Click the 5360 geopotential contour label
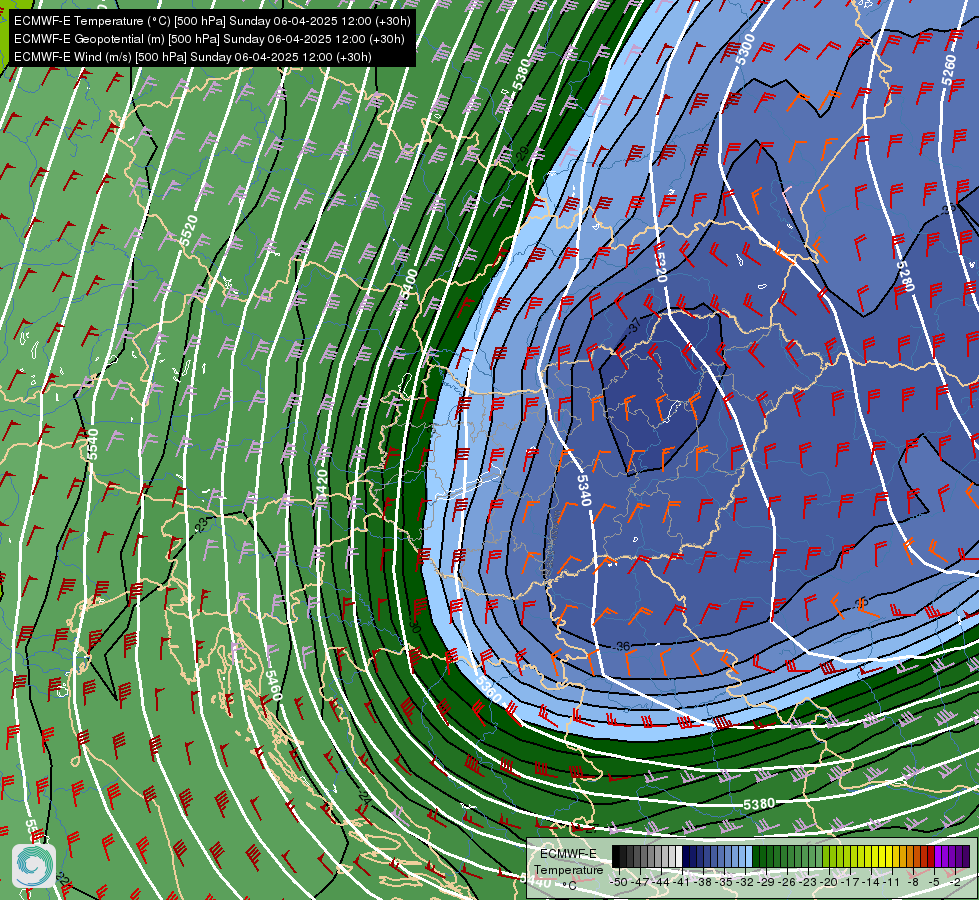This screenshot has width=979, height=900. coord(489,688)
